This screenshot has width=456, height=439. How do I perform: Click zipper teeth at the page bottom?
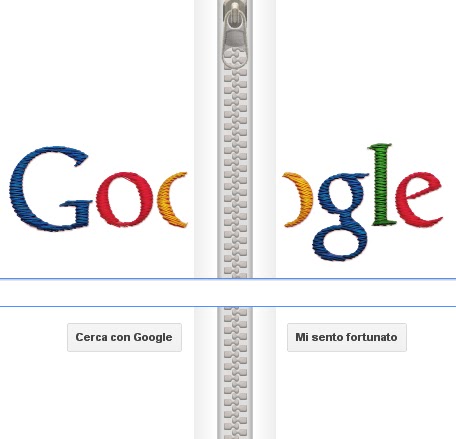point(235,427)
